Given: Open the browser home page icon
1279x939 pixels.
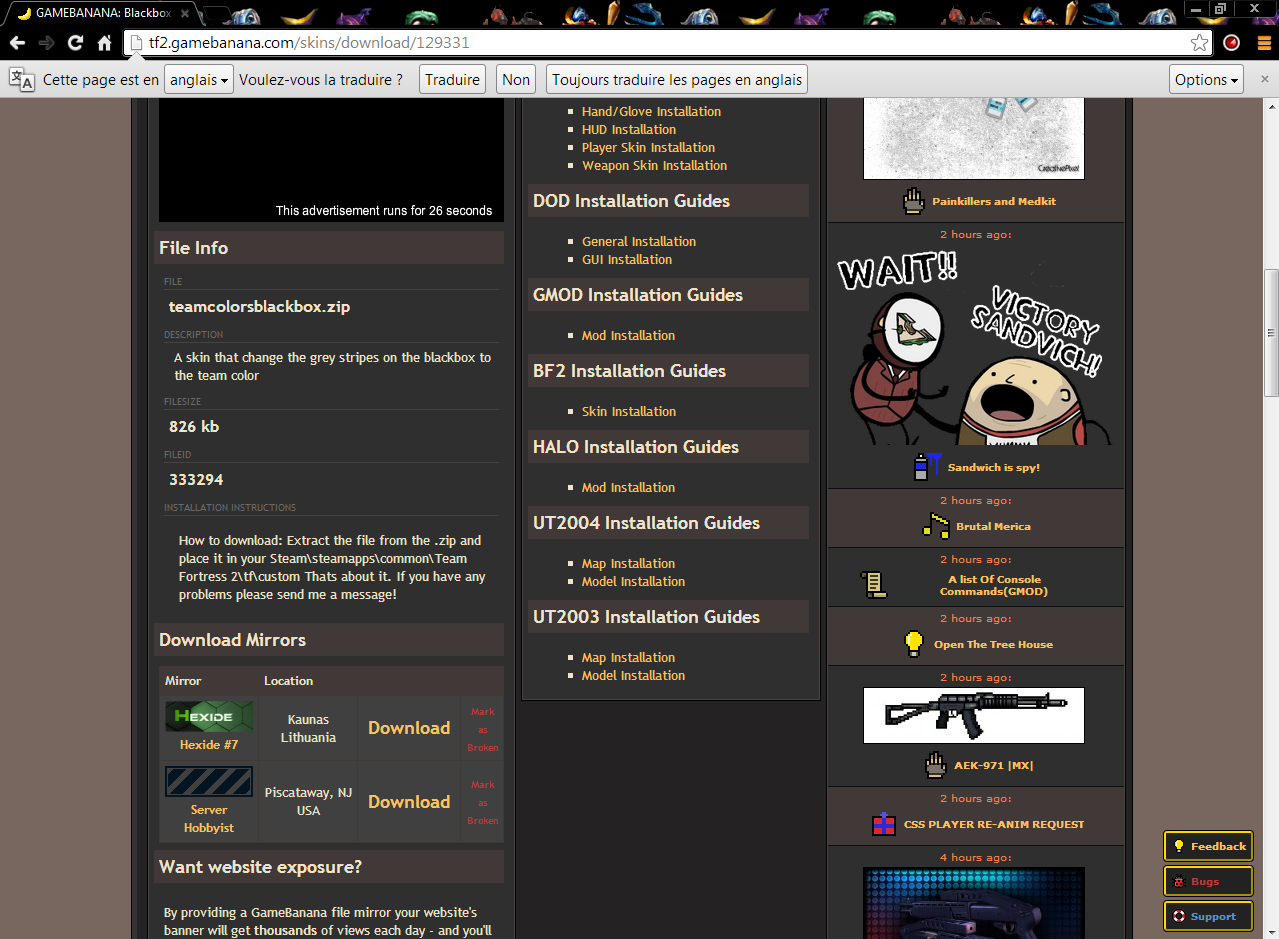Looking at the screenshot, I should pos(104,43).
